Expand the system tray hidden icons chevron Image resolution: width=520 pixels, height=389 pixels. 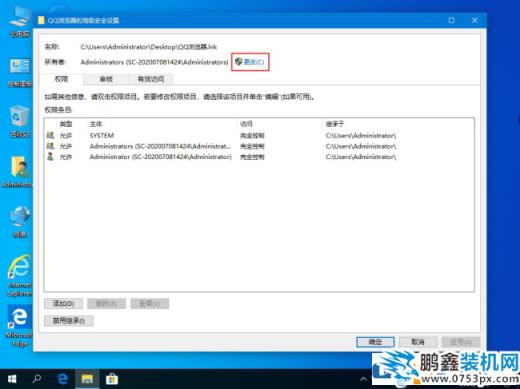click(363, 379)
